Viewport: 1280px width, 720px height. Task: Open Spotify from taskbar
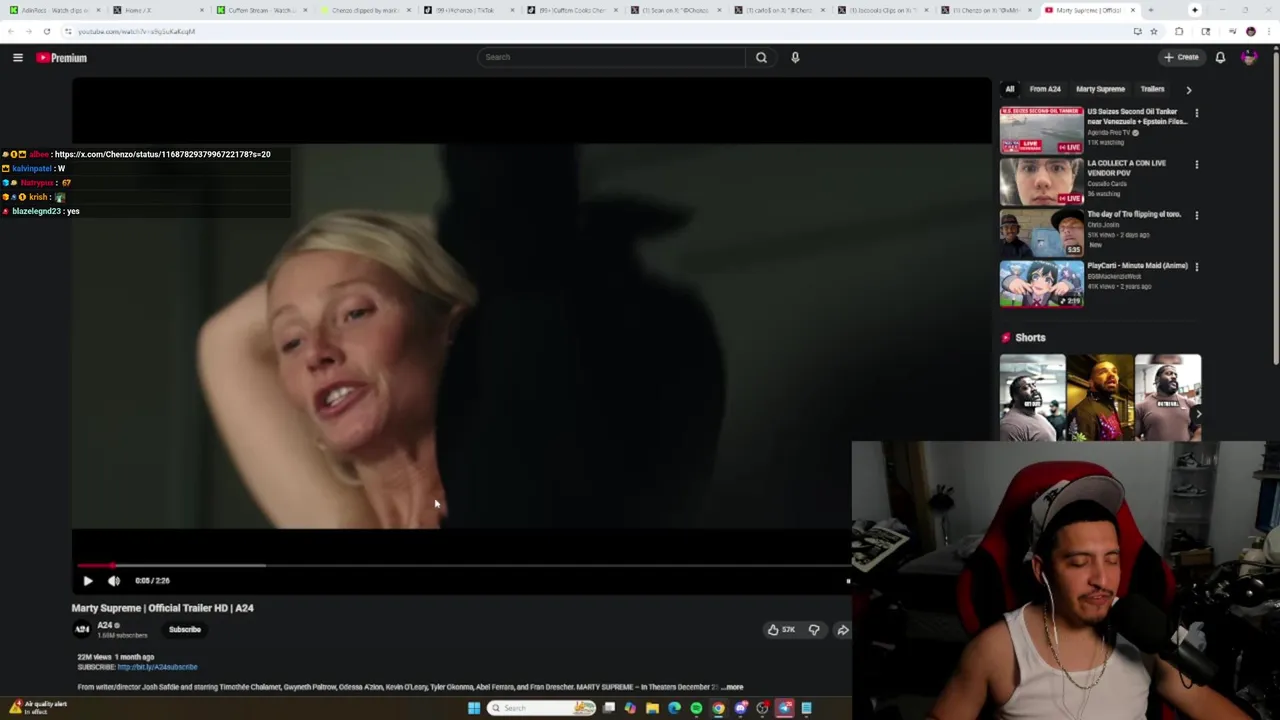[696, 708]
